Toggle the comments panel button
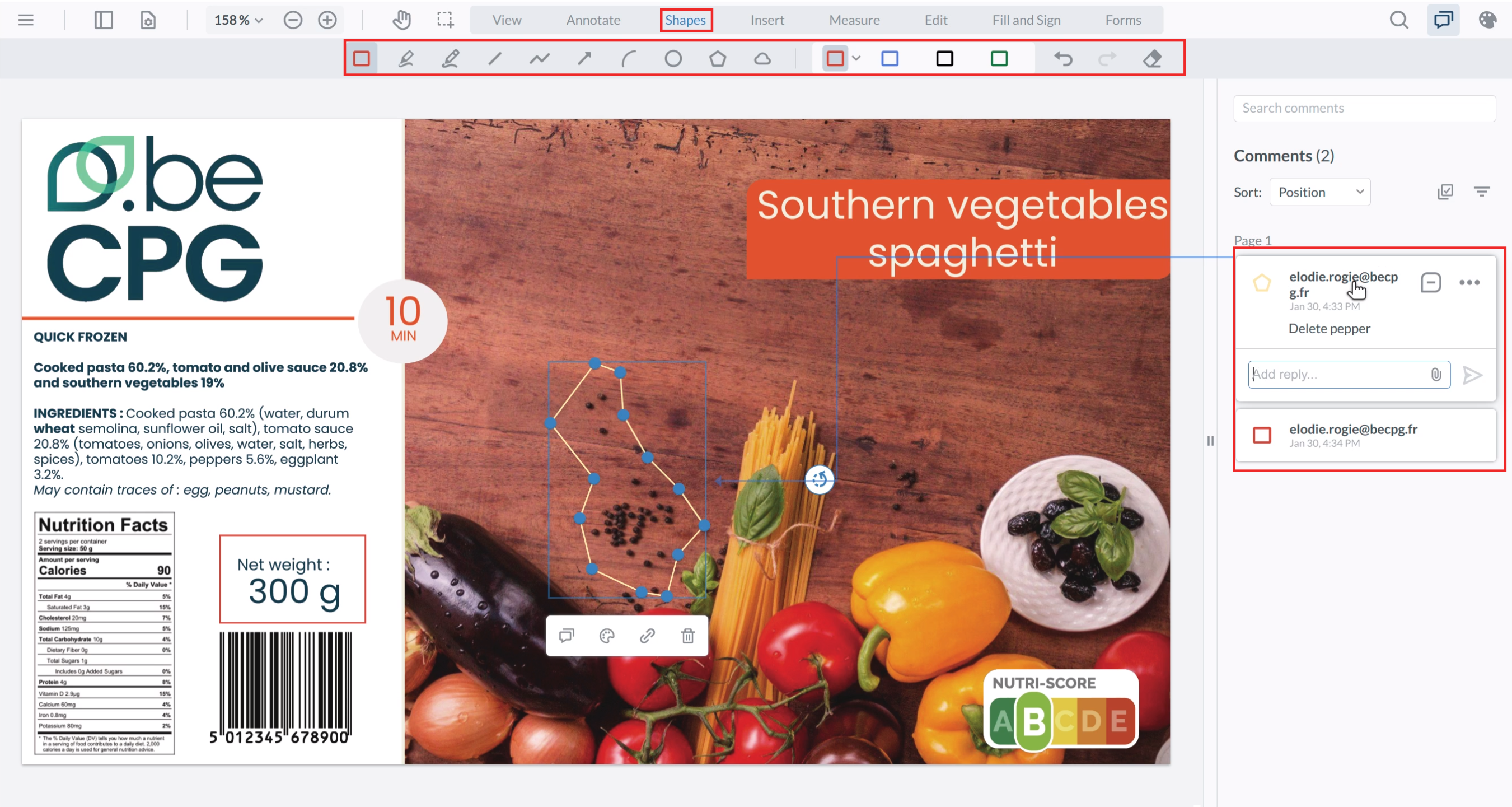The width and height of the screenshot is (1512, 807). [x=1443, y=20]
